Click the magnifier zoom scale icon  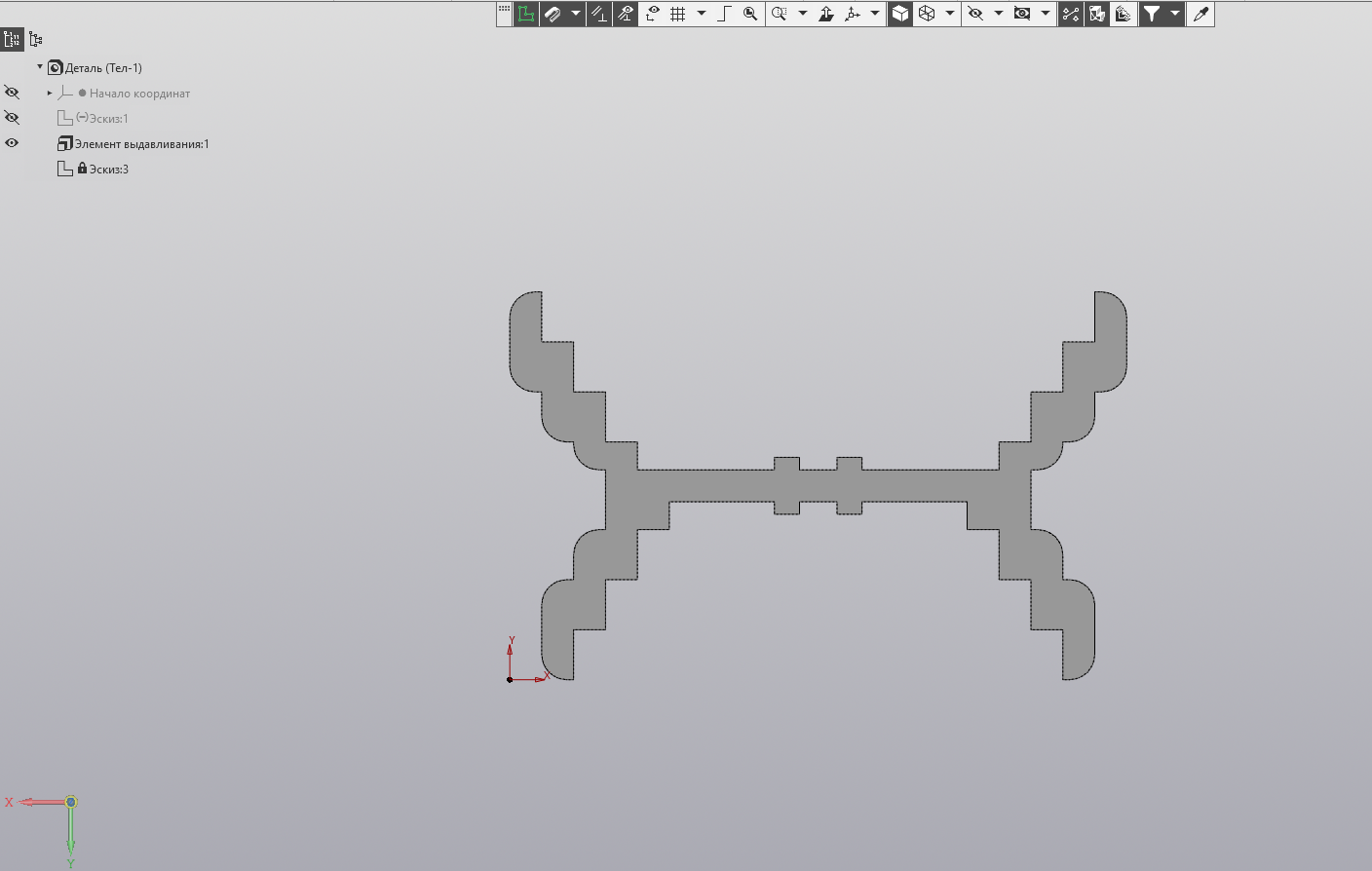pyautogui.click(x=750, y=14)
